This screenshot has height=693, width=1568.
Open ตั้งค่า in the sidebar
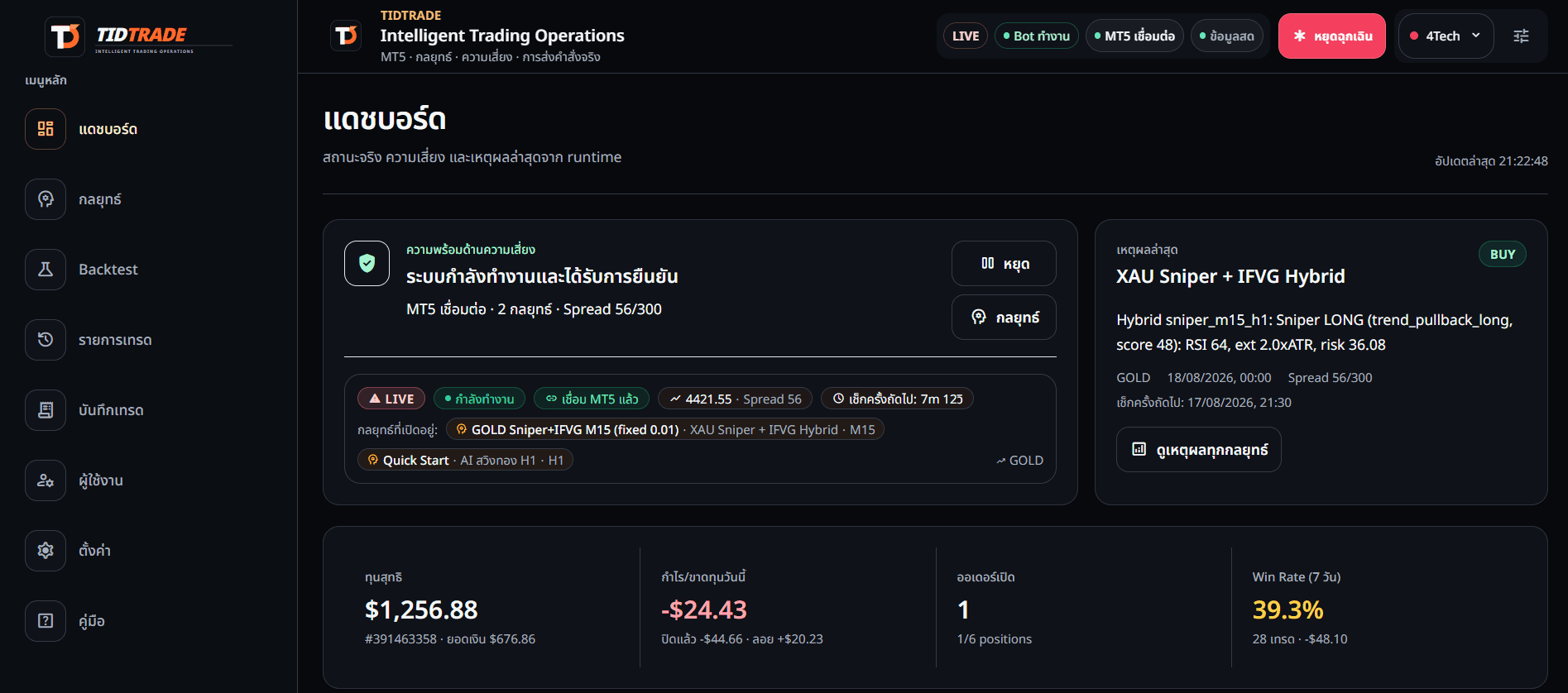[94, 551]
